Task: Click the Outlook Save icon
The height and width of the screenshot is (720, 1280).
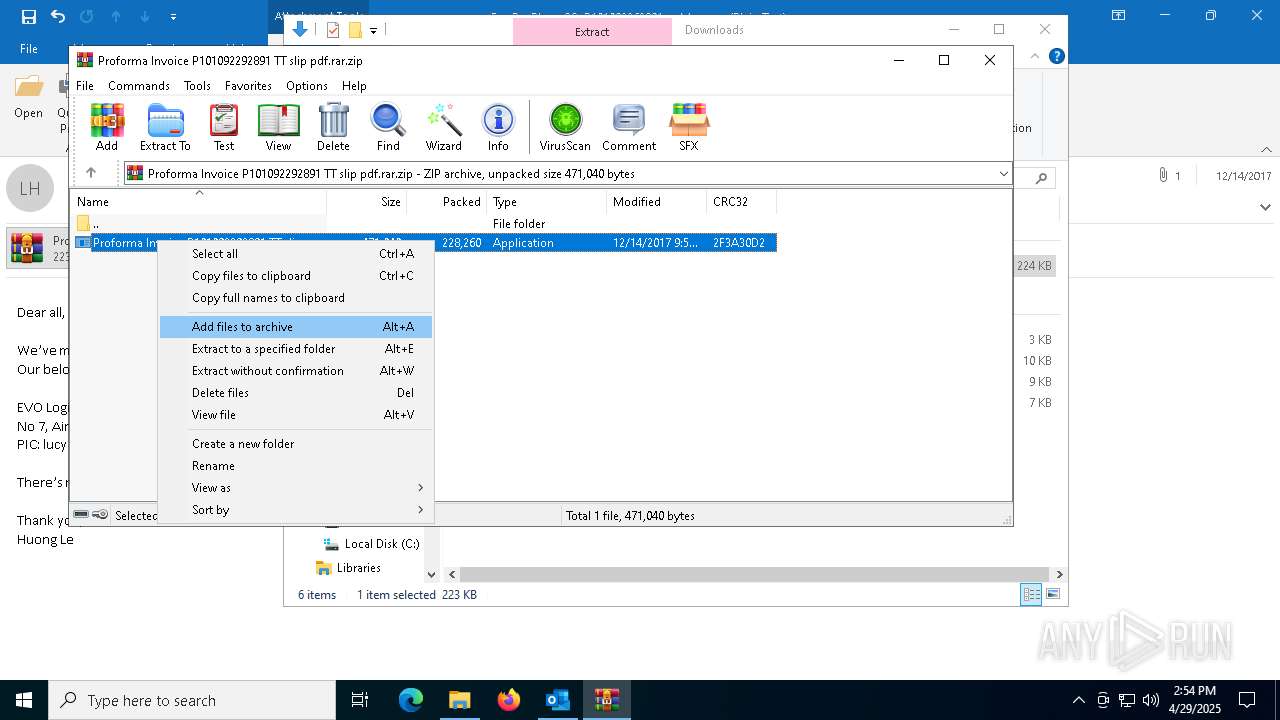Action: point(29,16)
